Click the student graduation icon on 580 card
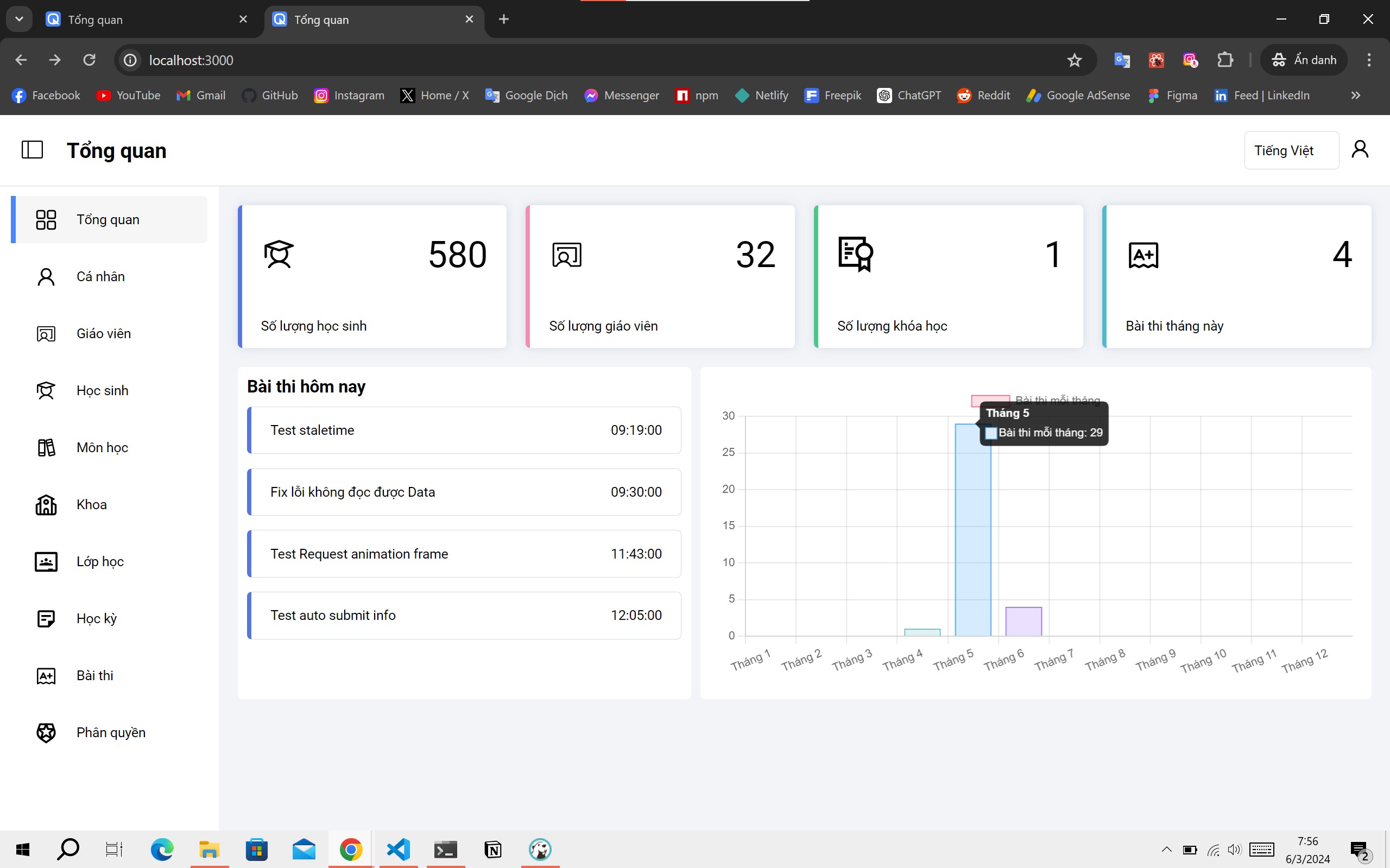 coord(279,254)
